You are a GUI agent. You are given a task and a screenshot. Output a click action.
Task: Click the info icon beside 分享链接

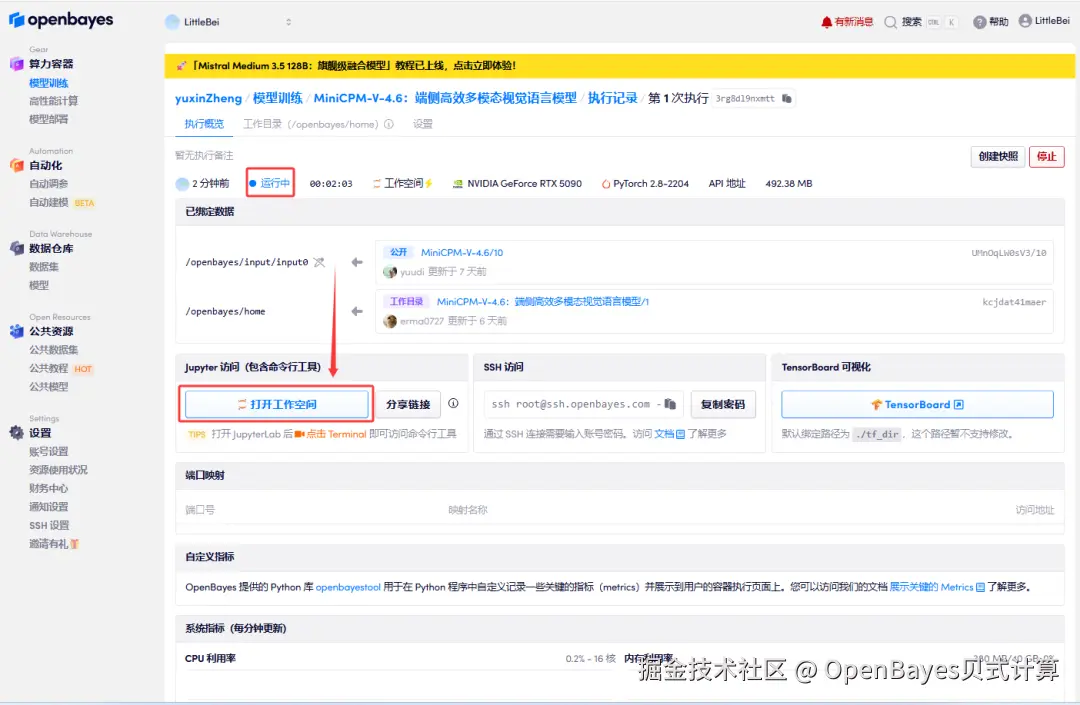[x=453, y=403]
